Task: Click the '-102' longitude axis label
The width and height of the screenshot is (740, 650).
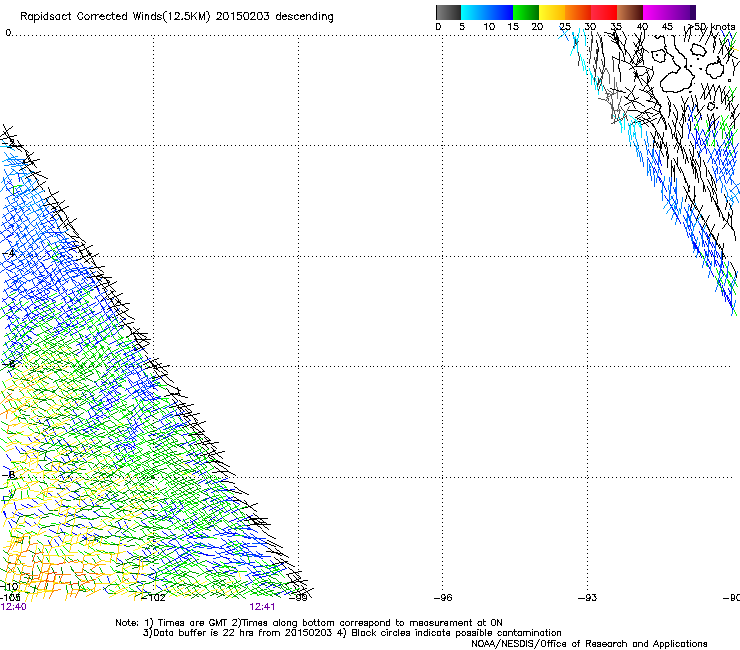Action: click(x=154, y=598)
